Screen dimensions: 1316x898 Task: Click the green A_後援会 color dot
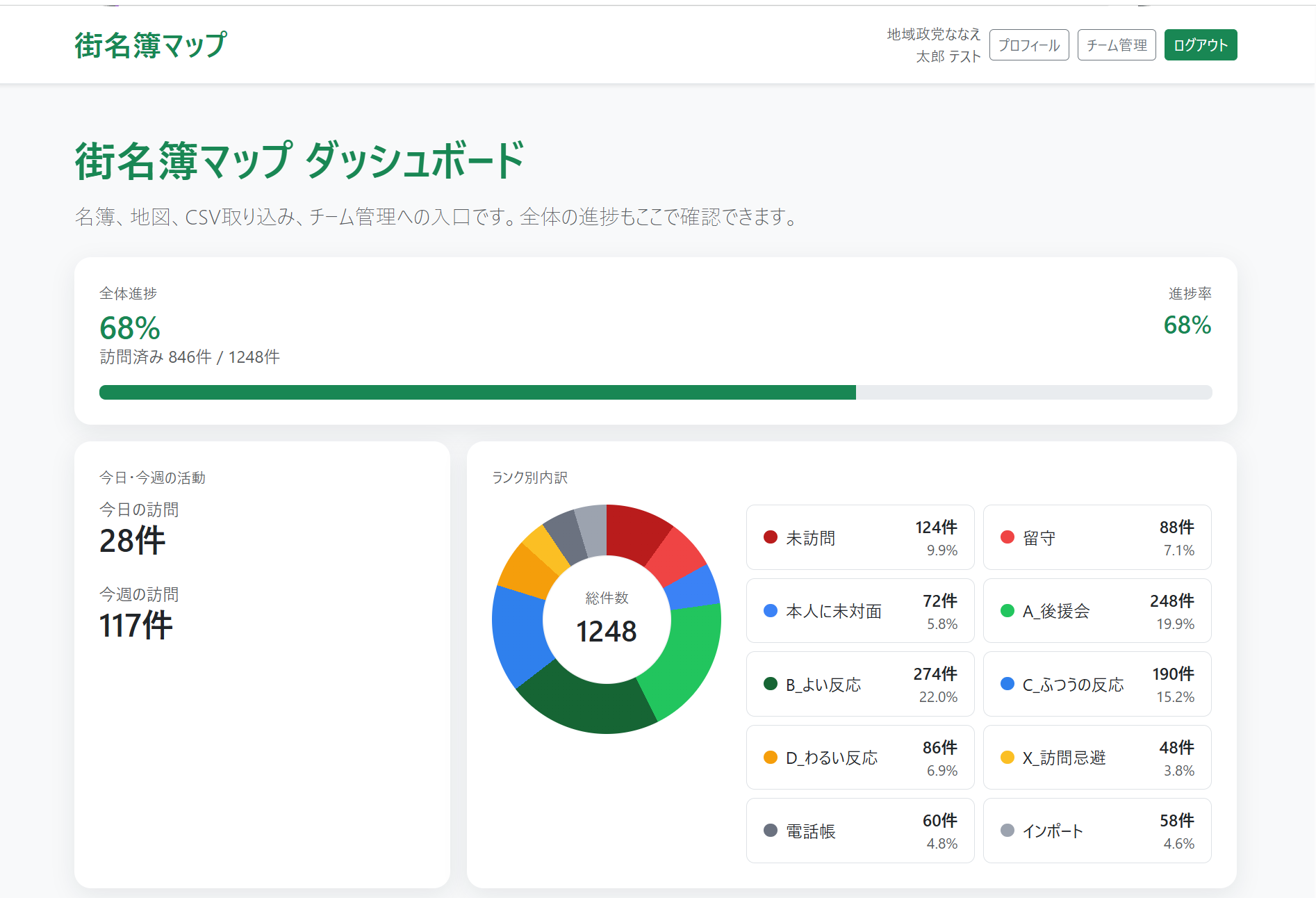[x=1007, y=611]
